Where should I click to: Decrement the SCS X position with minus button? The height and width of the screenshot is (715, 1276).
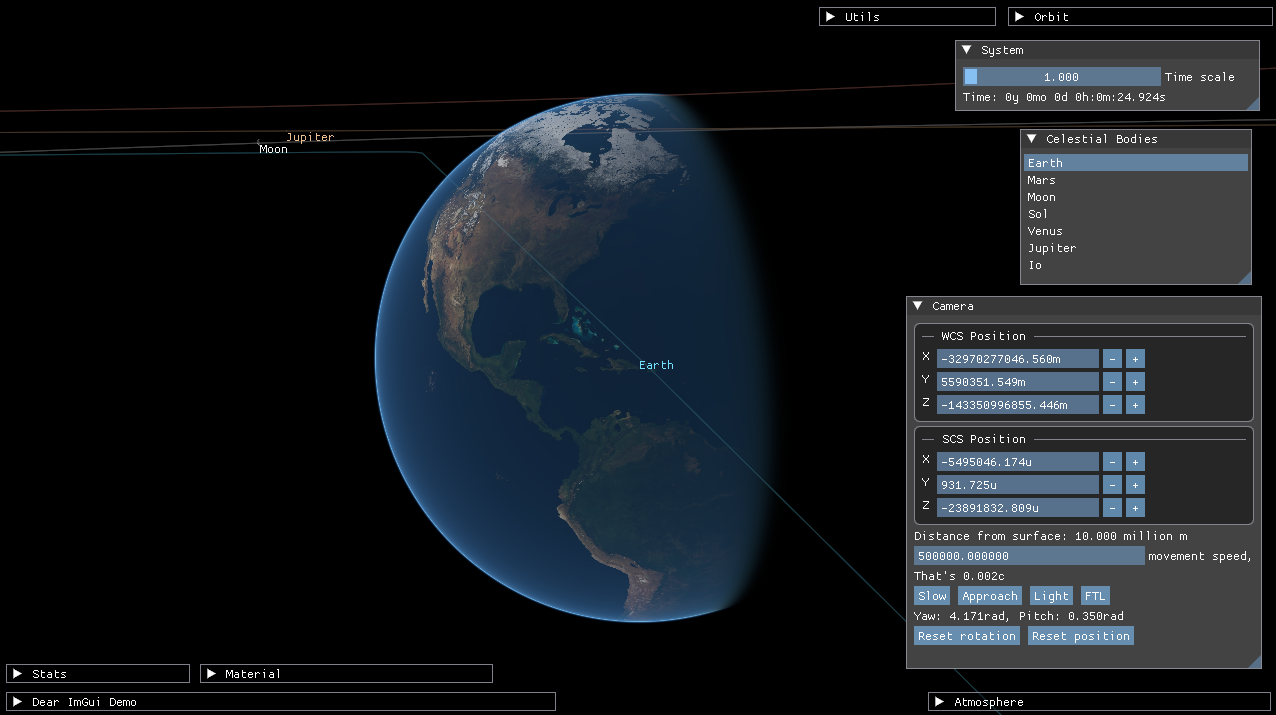1112,461
